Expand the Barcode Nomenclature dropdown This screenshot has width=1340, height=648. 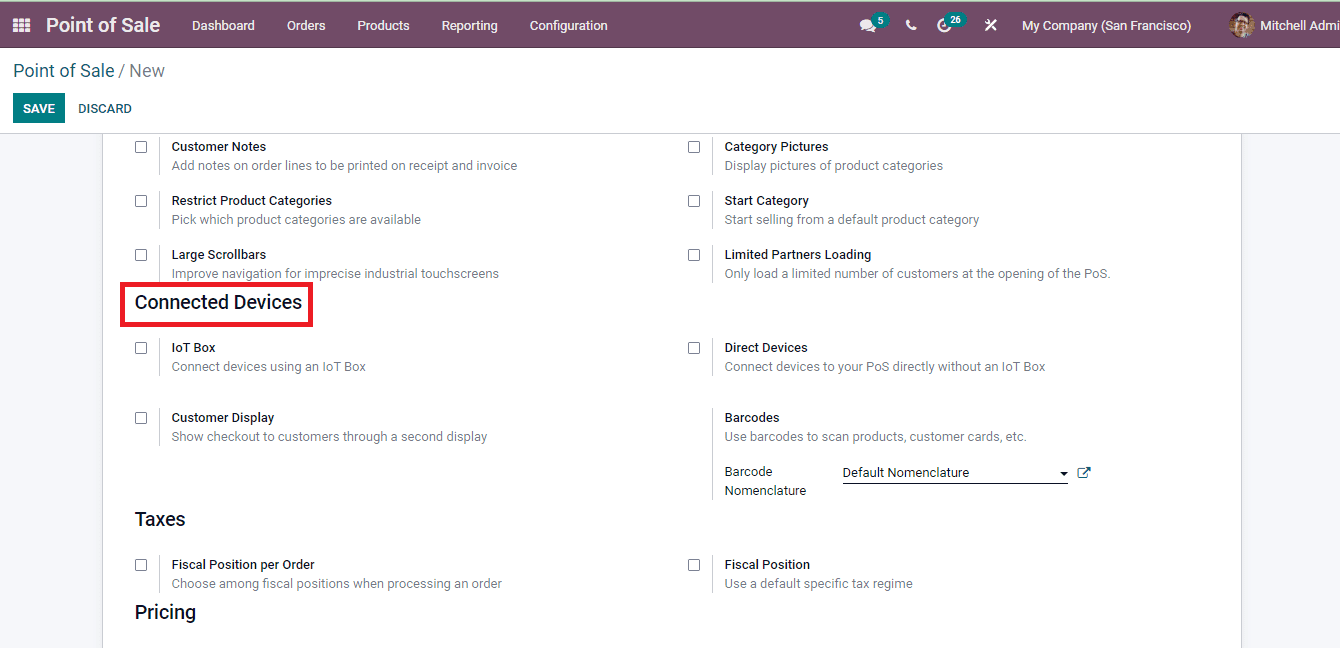(x=1063, y=472)
